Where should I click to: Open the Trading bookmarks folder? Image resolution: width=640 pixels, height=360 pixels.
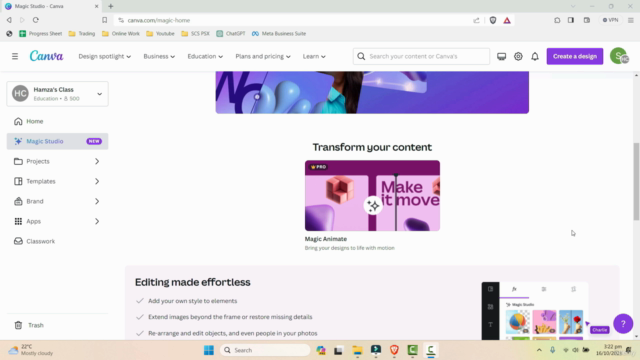82,33
